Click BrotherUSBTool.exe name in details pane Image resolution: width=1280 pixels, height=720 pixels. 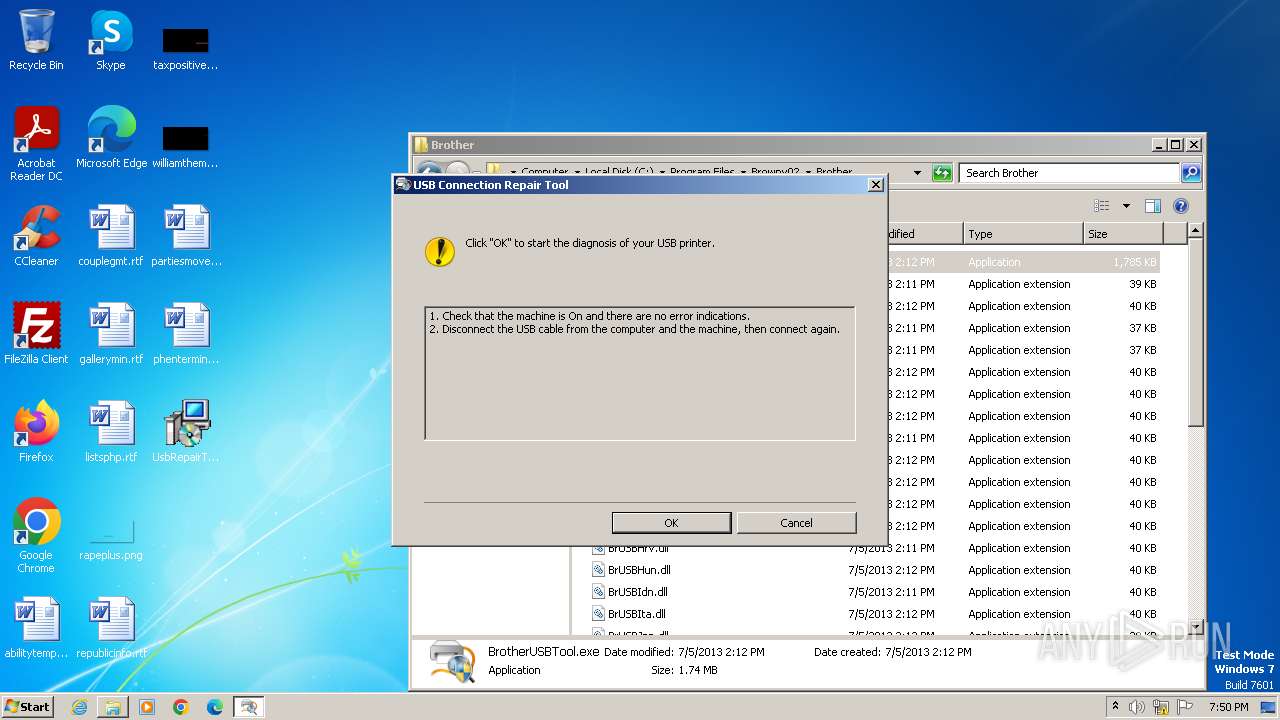pyautogui.click(x=543, y=651)
